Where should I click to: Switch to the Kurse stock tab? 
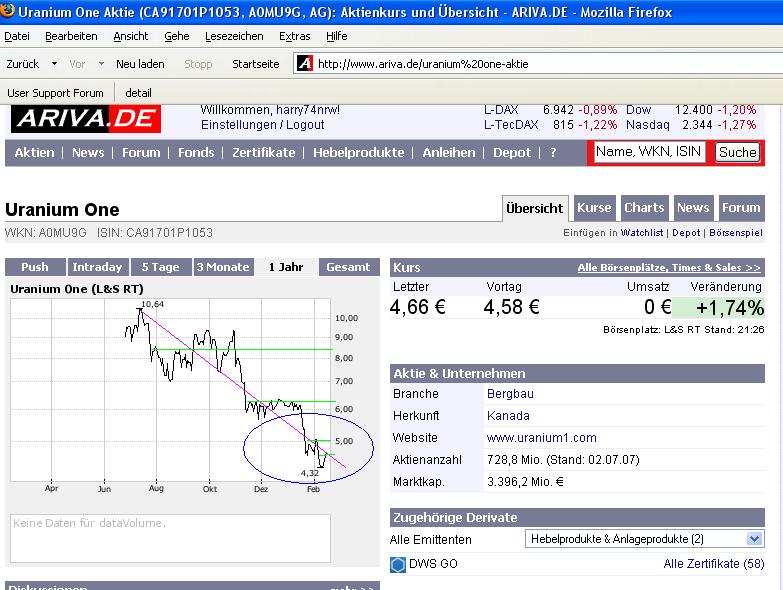[x=594, y=208]
